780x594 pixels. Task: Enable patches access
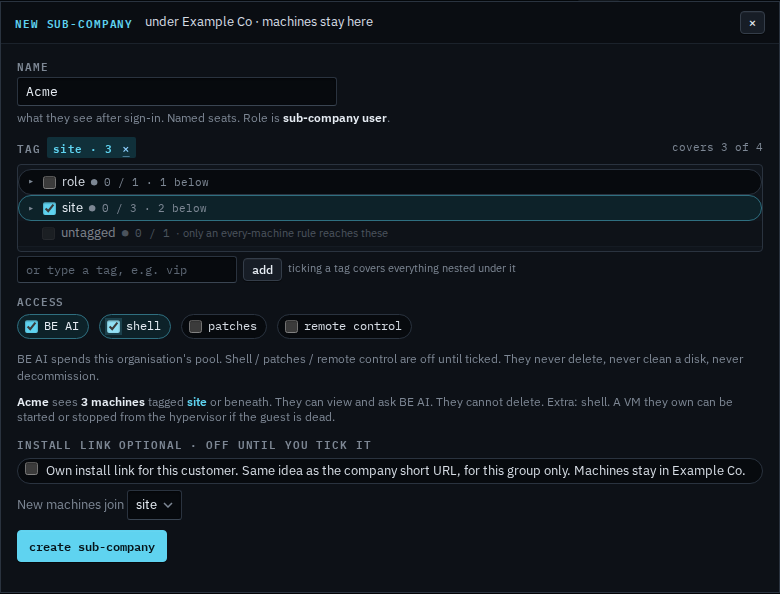click(x=195, y=326)
